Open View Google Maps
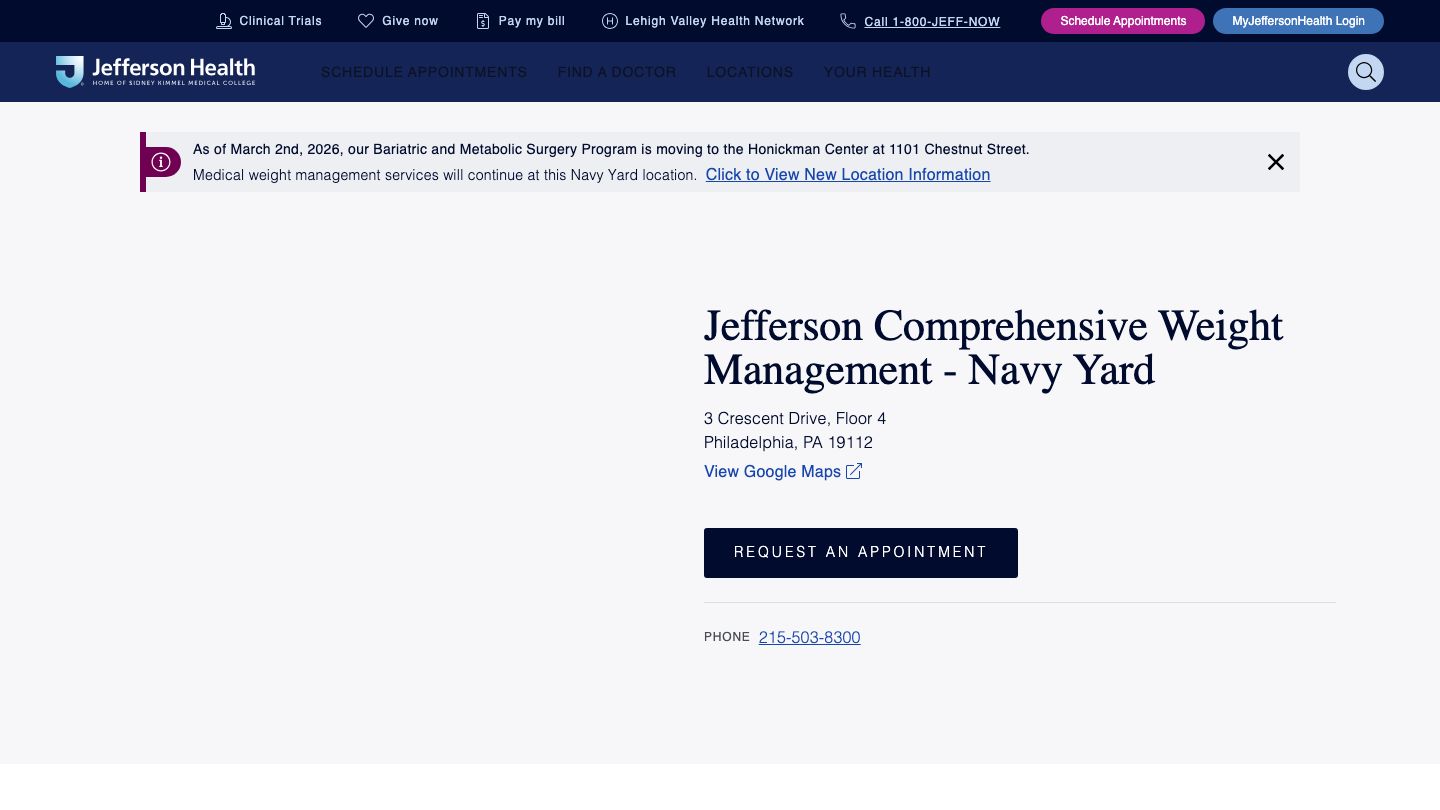Screen dimensions: 1440x810 (772, 471)
